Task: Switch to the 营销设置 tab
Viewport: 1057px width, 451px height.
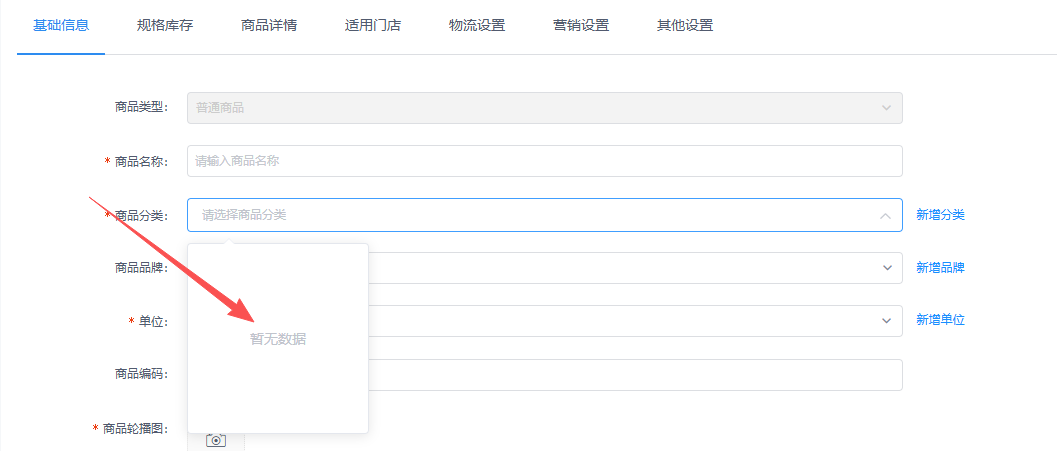Action: pos(581,26)
